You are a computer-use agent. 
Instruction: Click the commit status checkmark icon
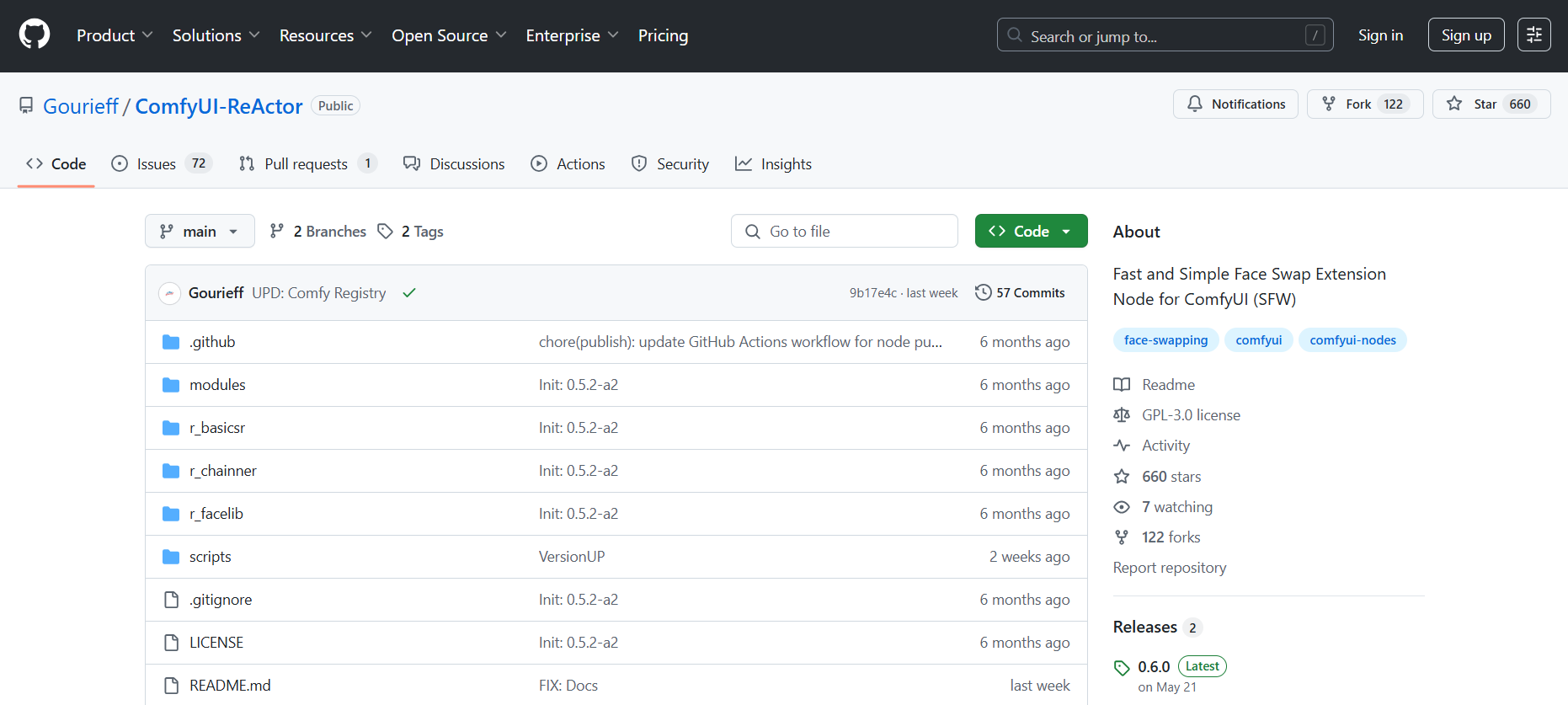409,292
